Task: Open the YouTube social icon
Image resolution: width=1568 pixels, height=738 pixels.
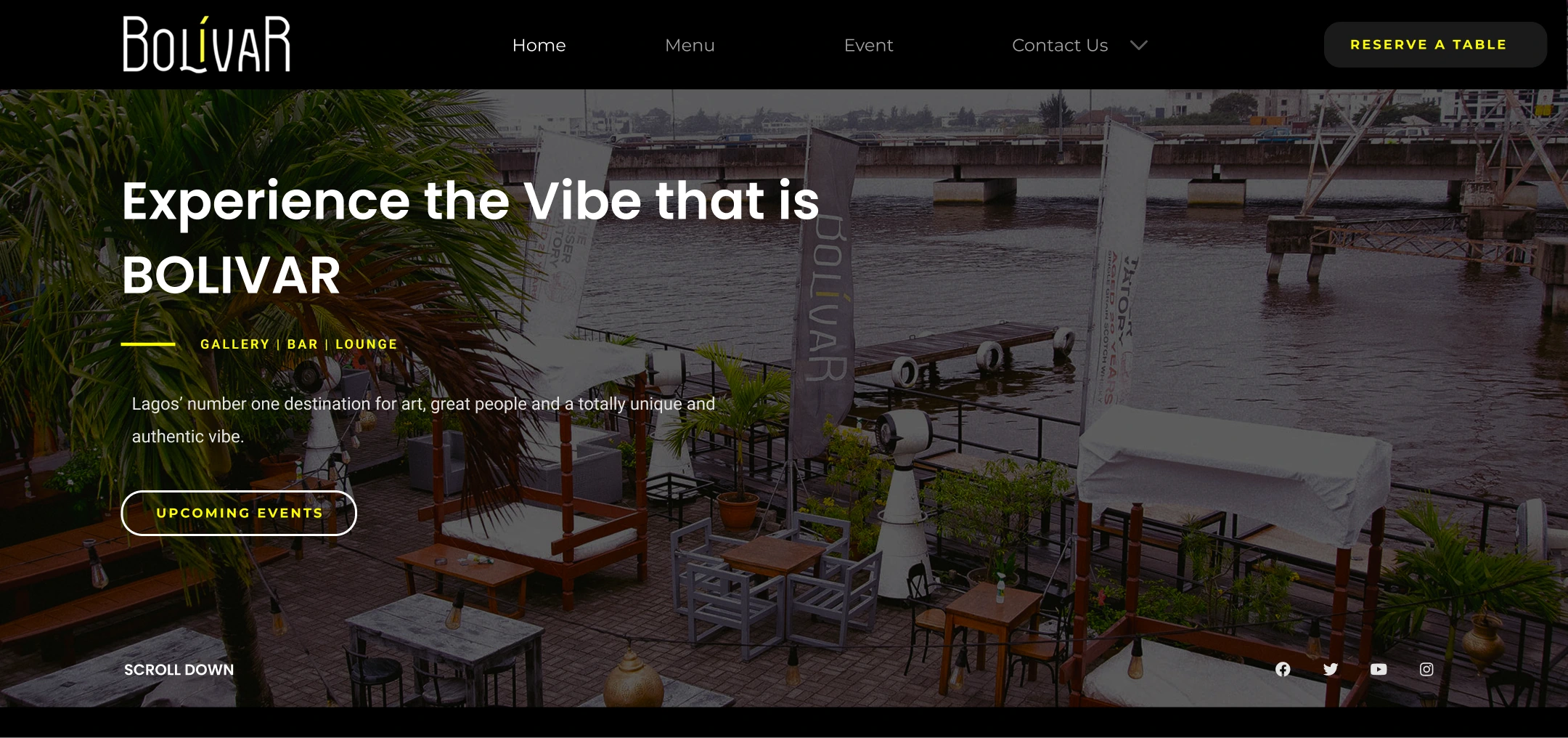Action: (x=1379, y=669)
